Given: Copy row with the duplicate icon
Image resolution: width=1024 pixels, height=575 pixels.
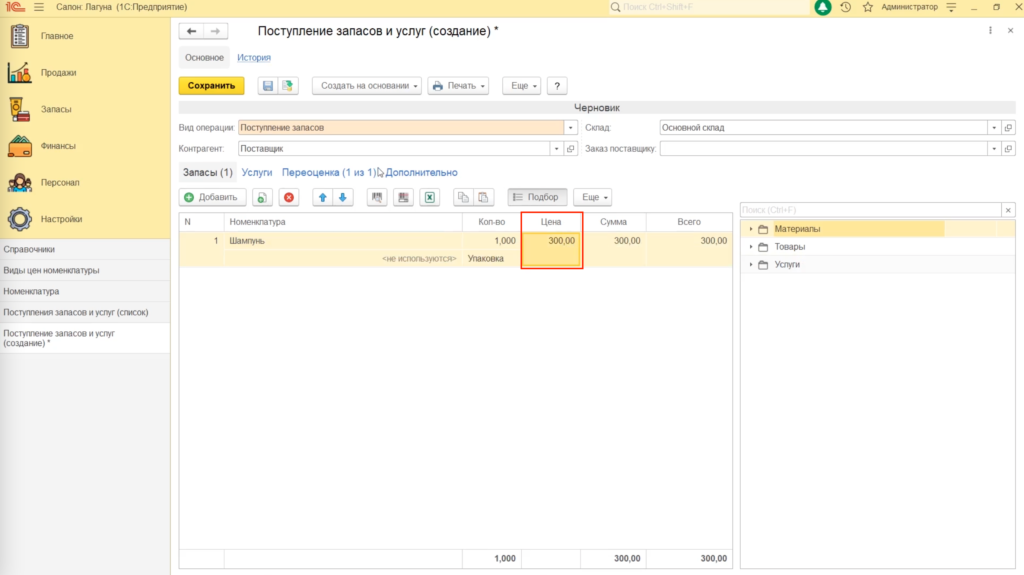Looking at the screenshot, I should (262, 197).
